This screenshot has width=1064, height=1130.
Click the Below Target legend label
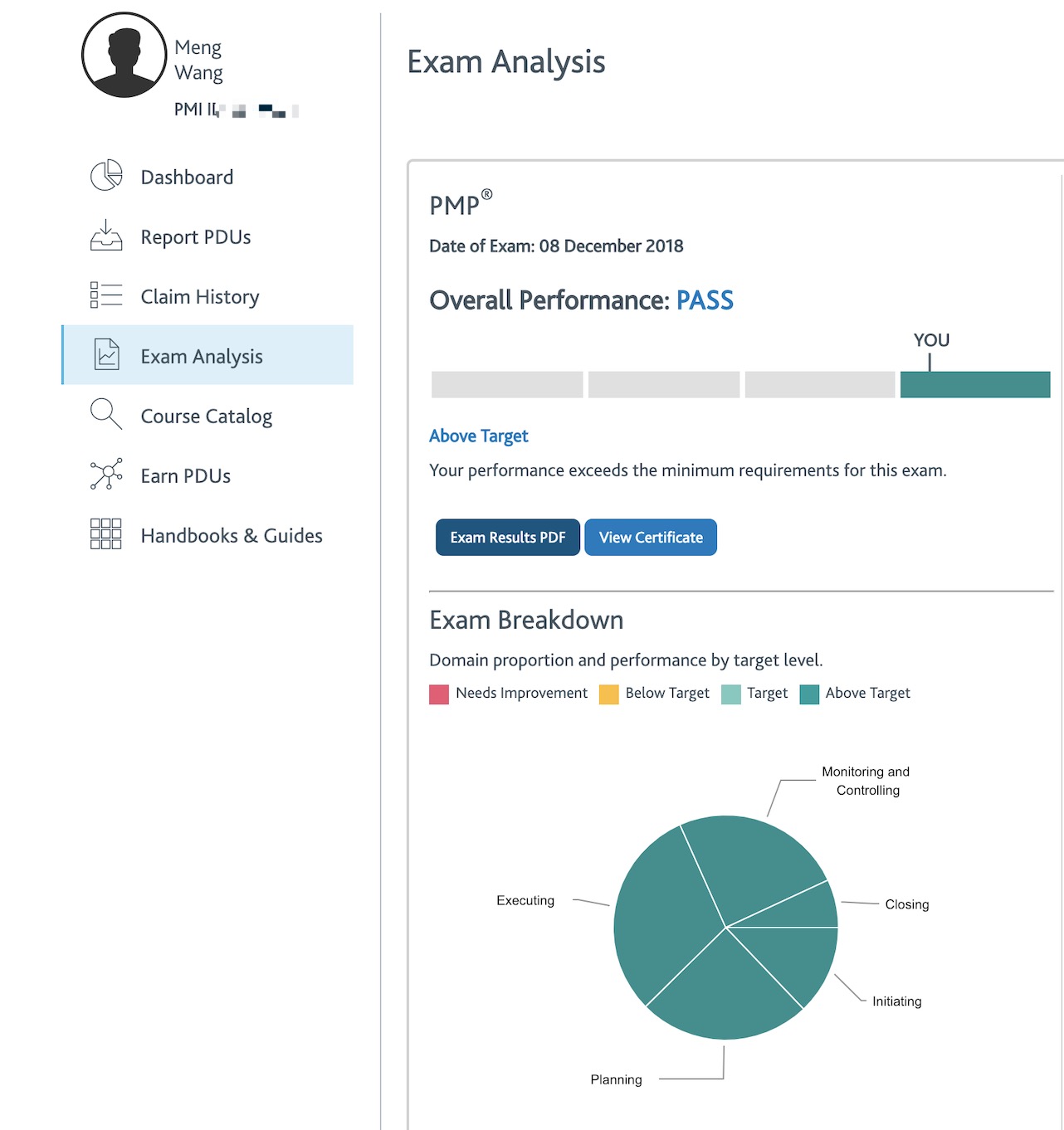pos(667,694)
